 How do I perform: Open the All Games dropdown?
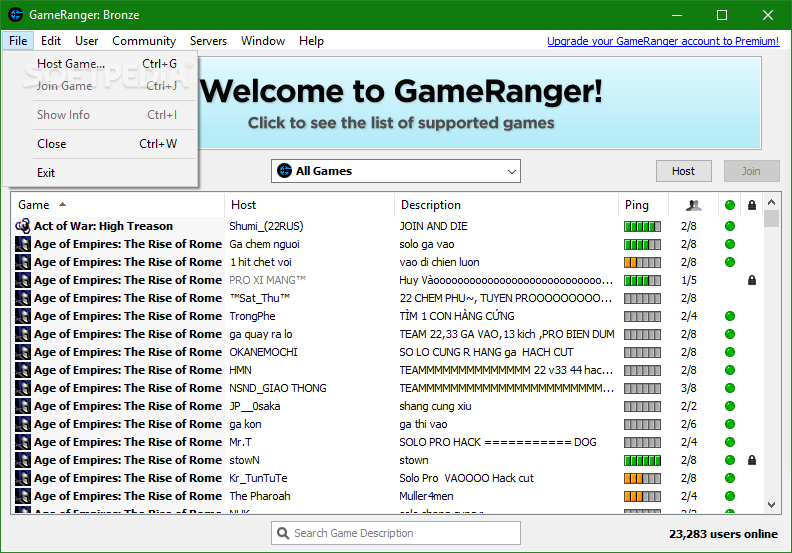coord(395,171)
